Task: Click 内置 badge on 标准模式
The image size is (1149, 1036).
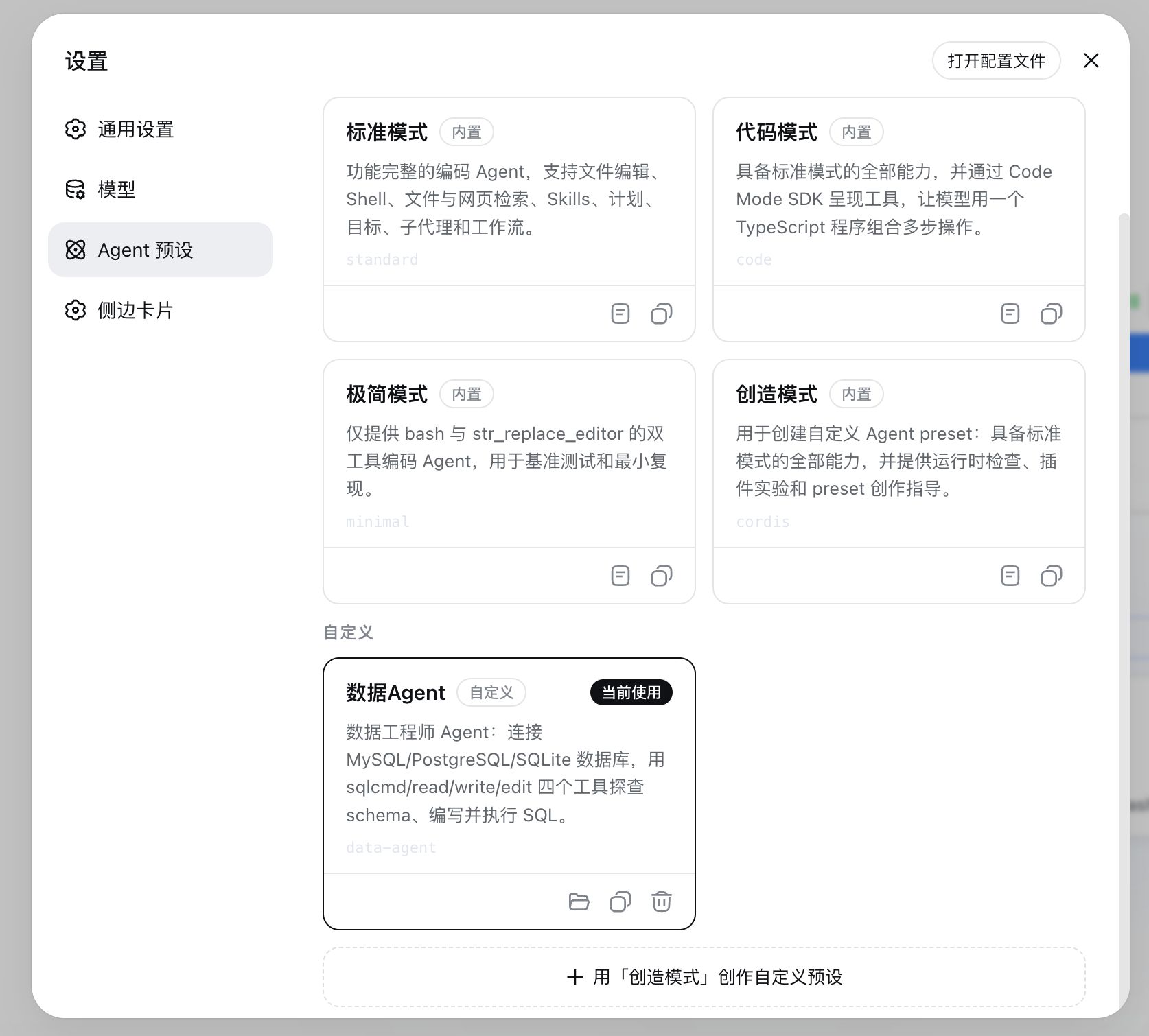Action: tap(467, 132)
